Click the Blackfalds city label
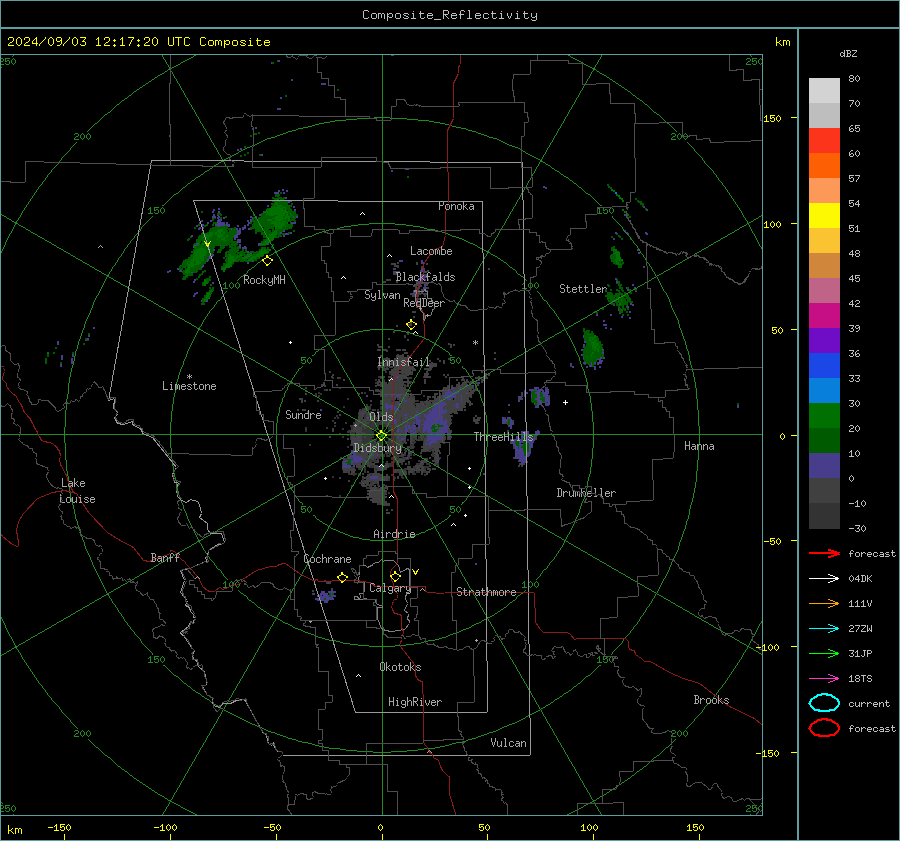The height and width of the screenshot is (841, 900). tap(425, 277)
